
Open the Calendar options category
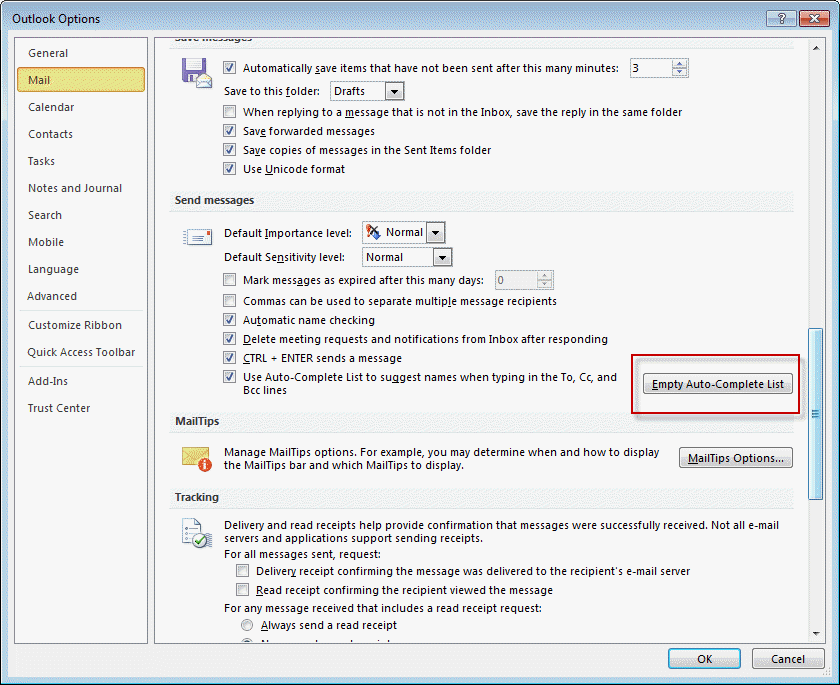pyautogui.click(x=81, y=107)
